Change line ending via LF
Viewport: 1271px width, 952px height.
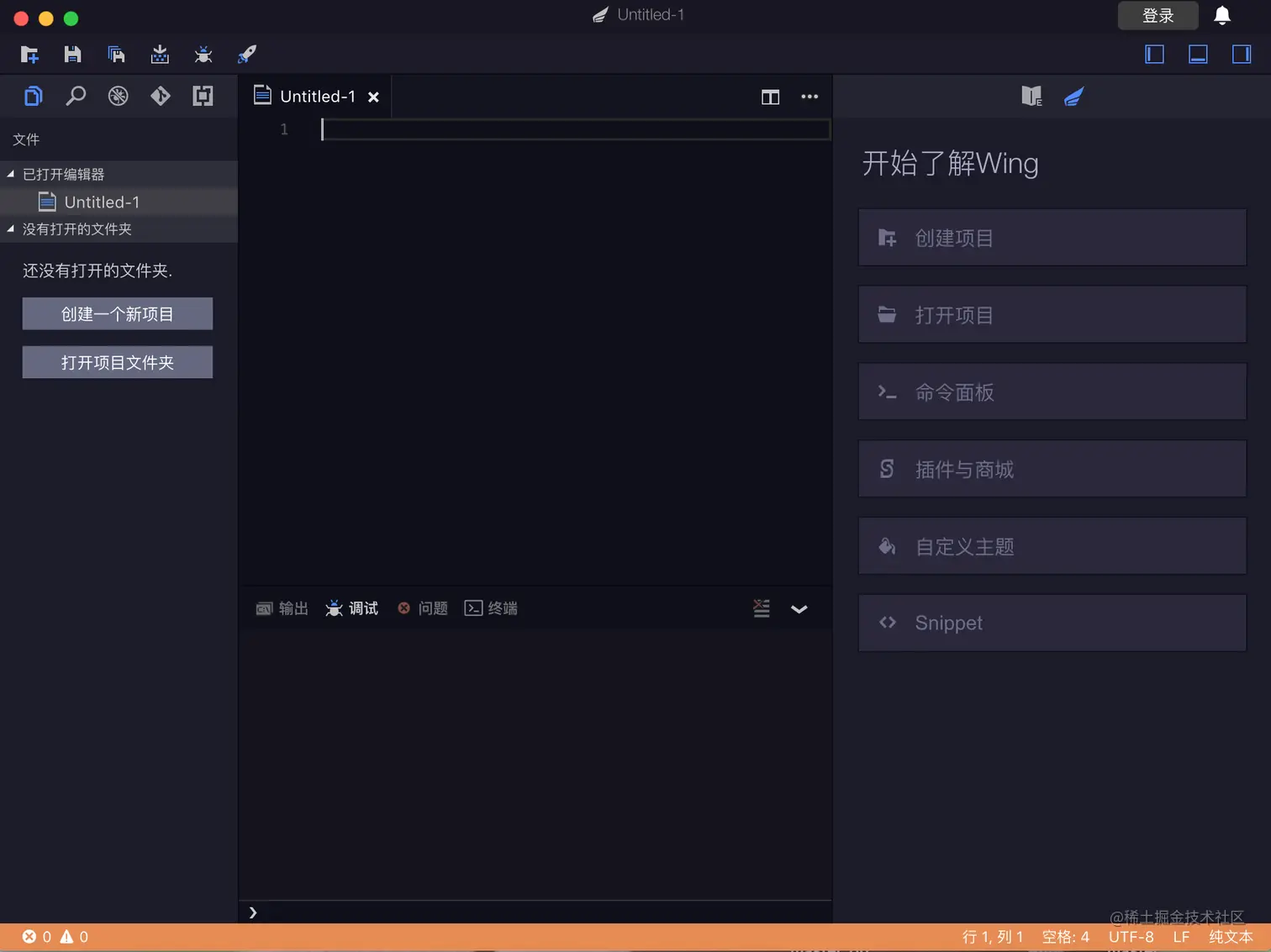click(1181, 937)
